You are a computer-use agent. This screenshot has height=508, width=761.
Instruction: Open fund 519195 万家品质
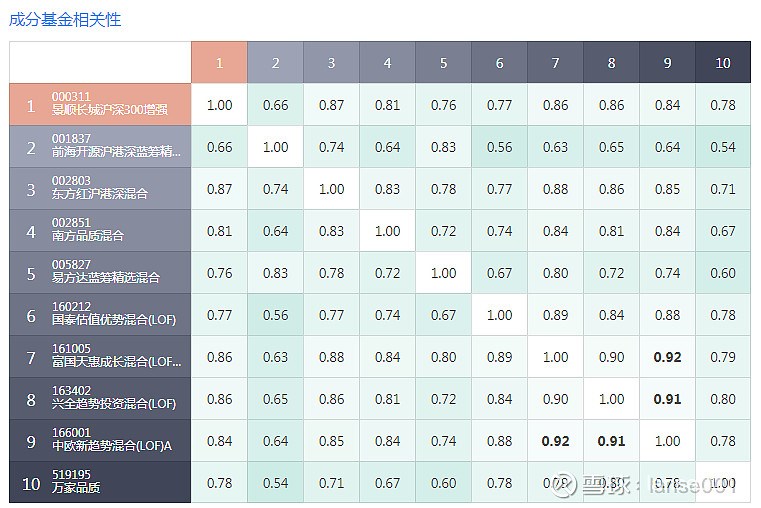(x=100, y=482)
